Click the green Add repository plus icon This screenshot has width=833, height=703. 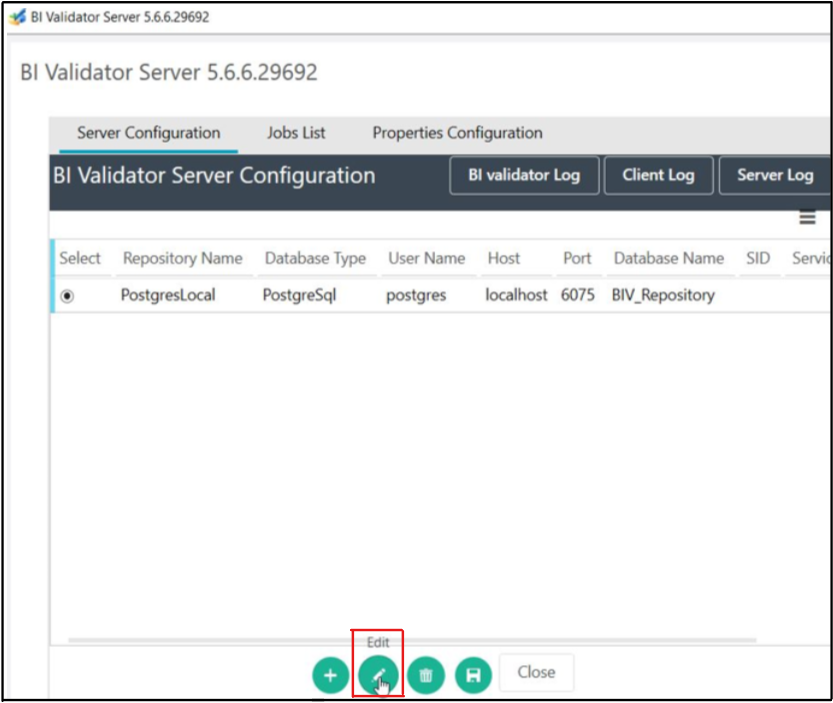pos(331,676)
